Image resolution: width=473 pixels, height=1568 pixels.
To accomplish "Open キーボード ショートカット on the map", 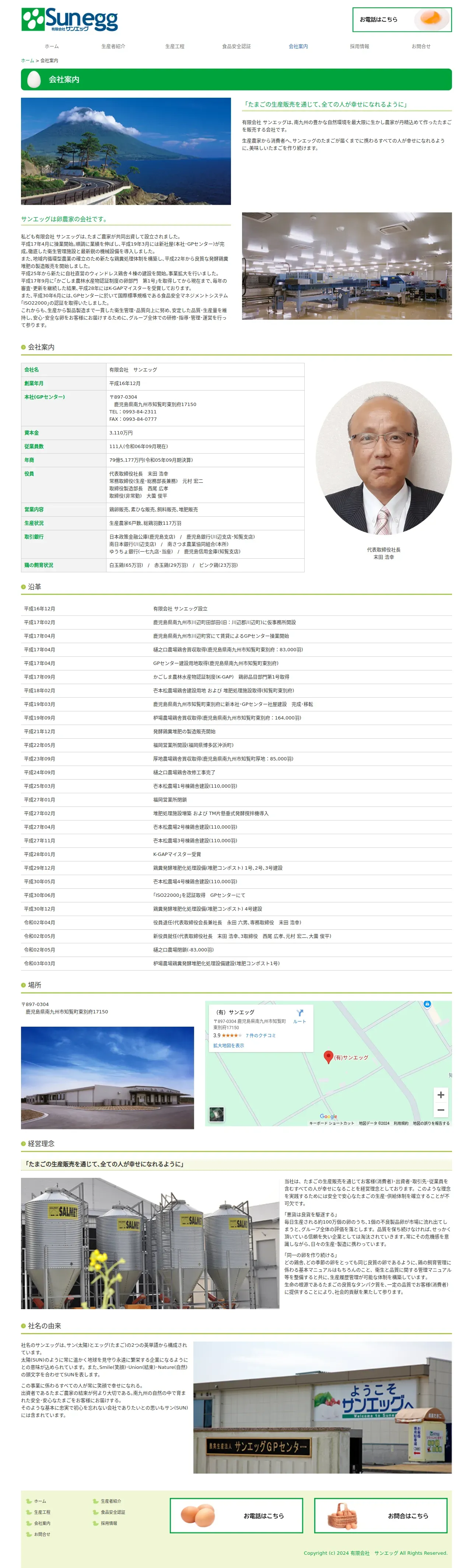I will click(331, 1123).
